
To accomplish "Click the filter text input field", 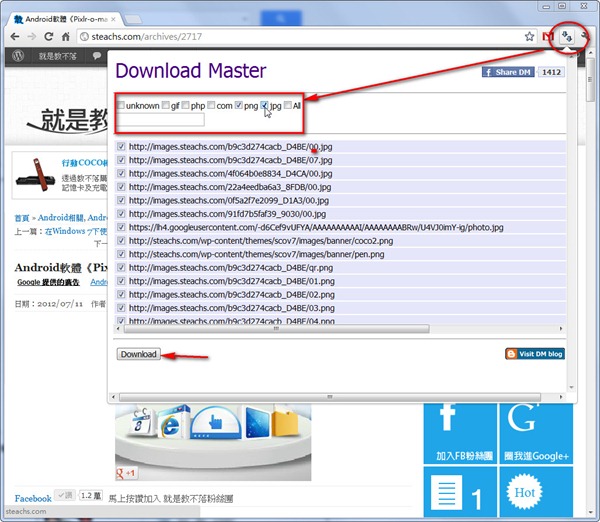I will point(160,120).
